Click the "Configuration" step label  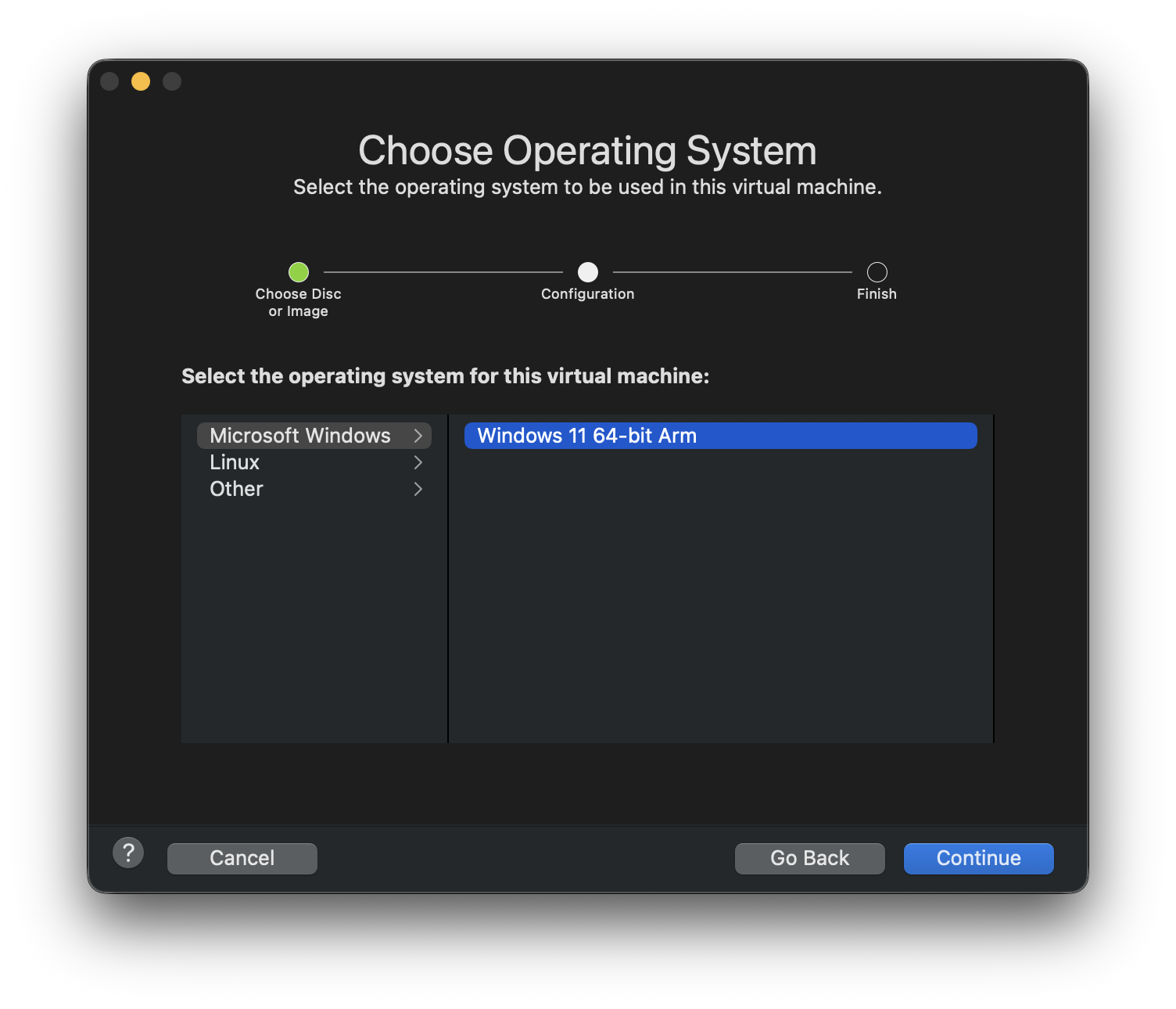[588, 294]
